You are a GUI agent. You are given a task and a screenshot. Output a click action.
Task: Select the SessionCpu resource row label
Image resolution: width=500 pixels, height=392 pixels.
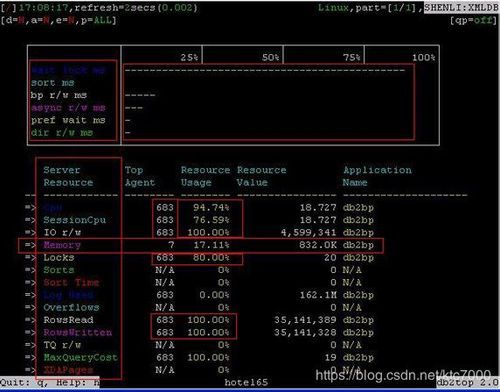point(75,220)
